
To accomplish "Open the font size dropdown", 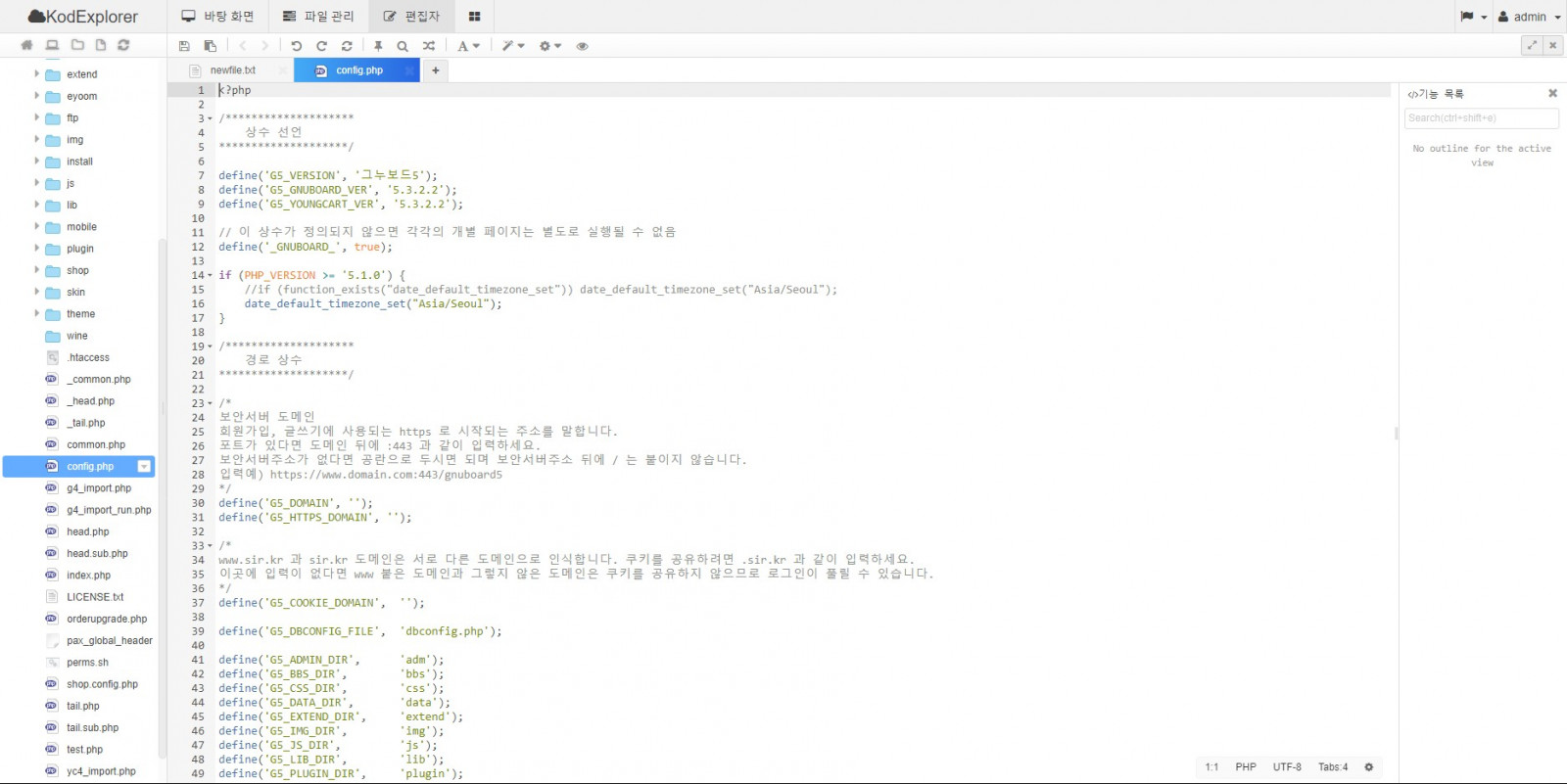I will tap(468, 46).
